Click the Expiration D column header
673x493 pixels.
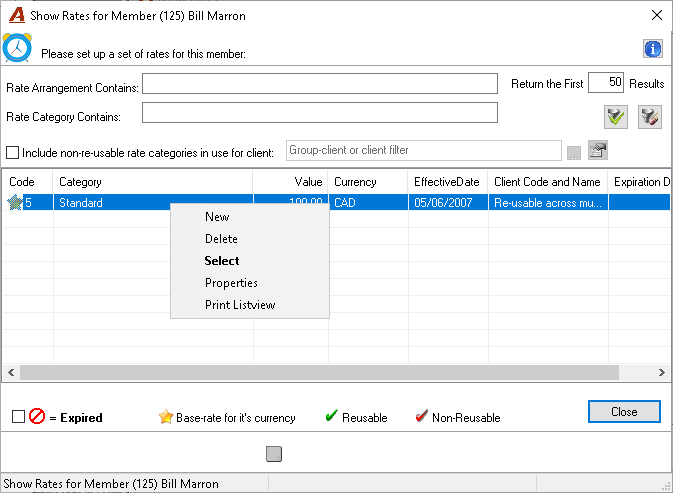coord(639,181)
